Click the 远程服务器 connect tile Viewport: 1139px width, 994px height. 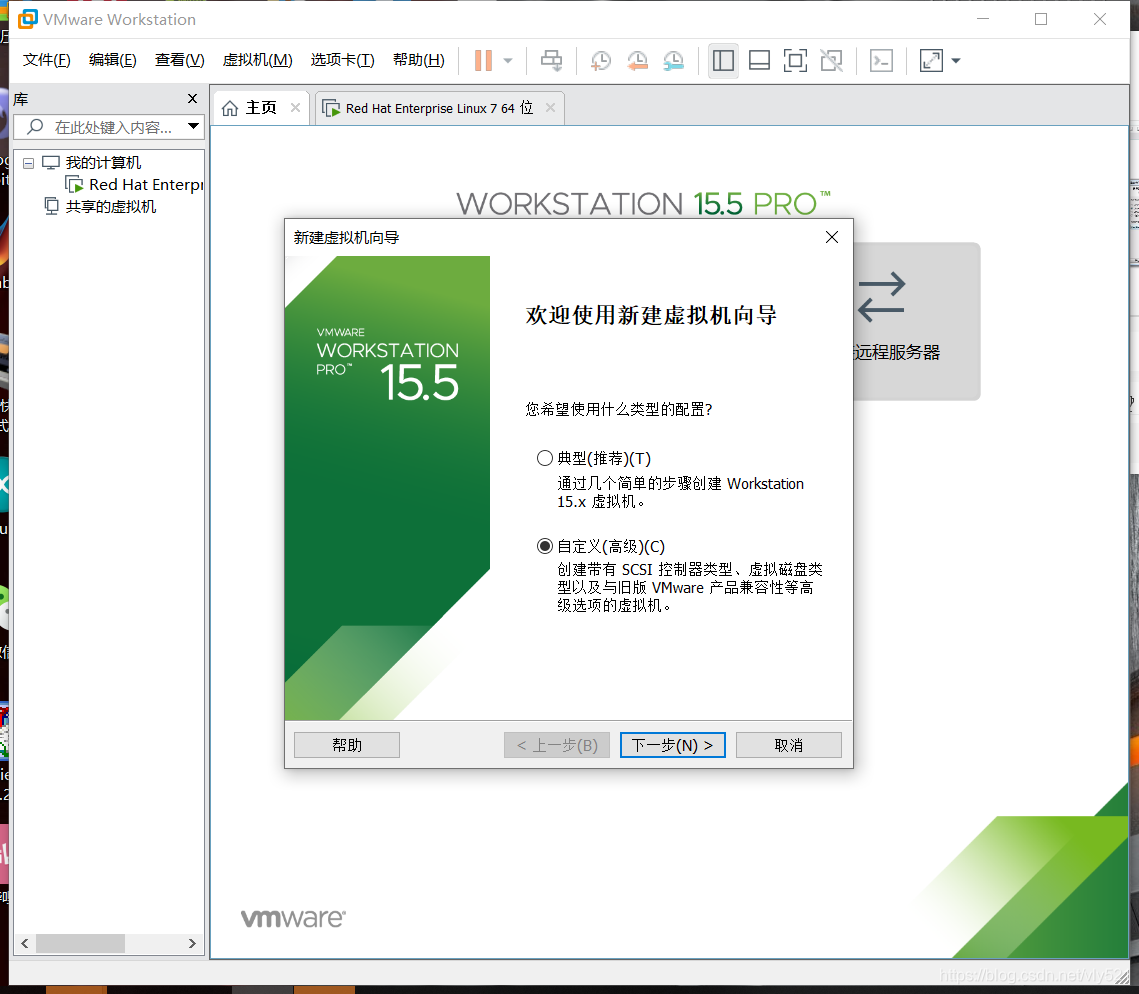[x=917, y=321]
